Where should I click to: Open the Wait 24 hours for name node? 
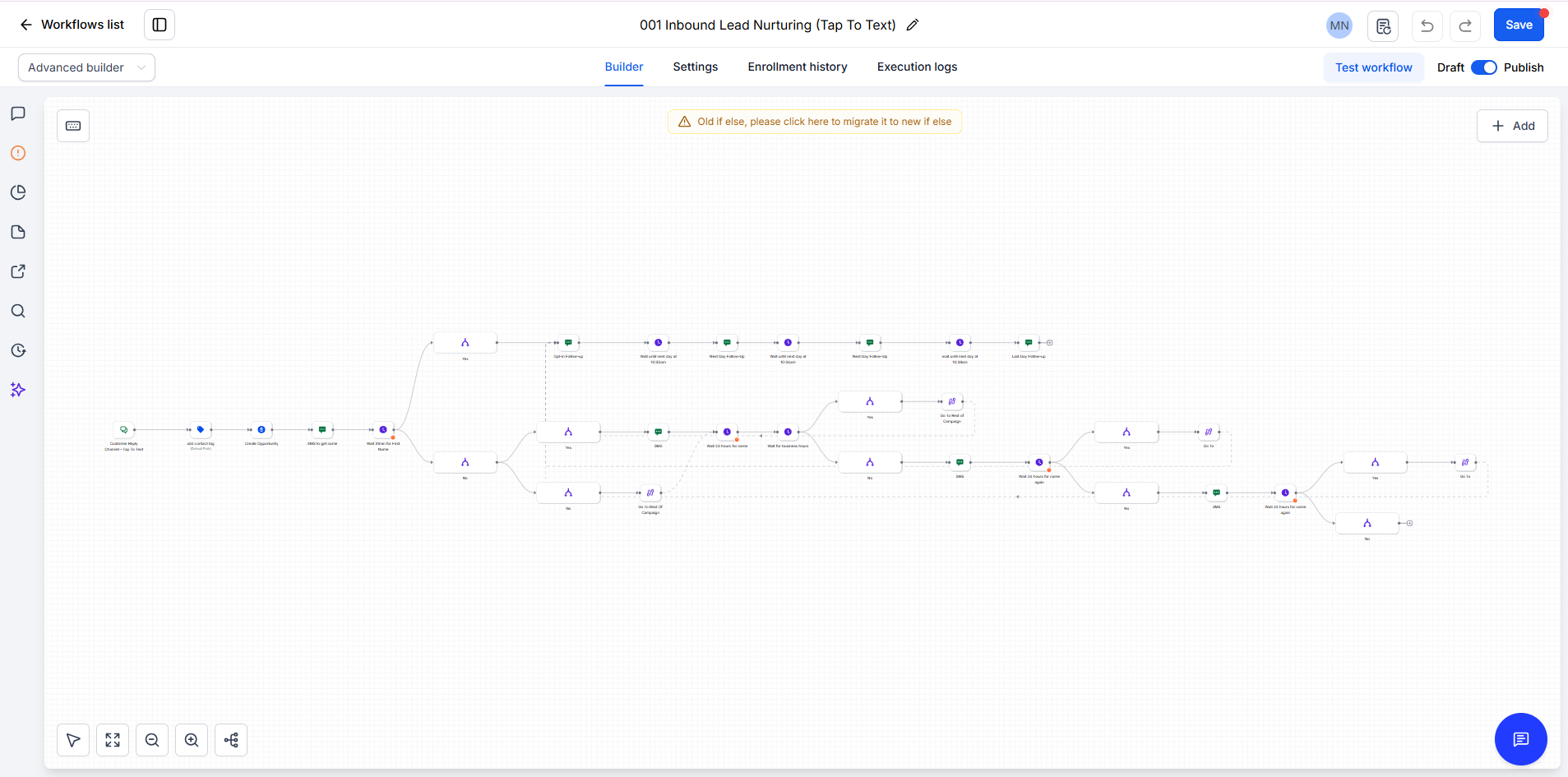[727, 432]
